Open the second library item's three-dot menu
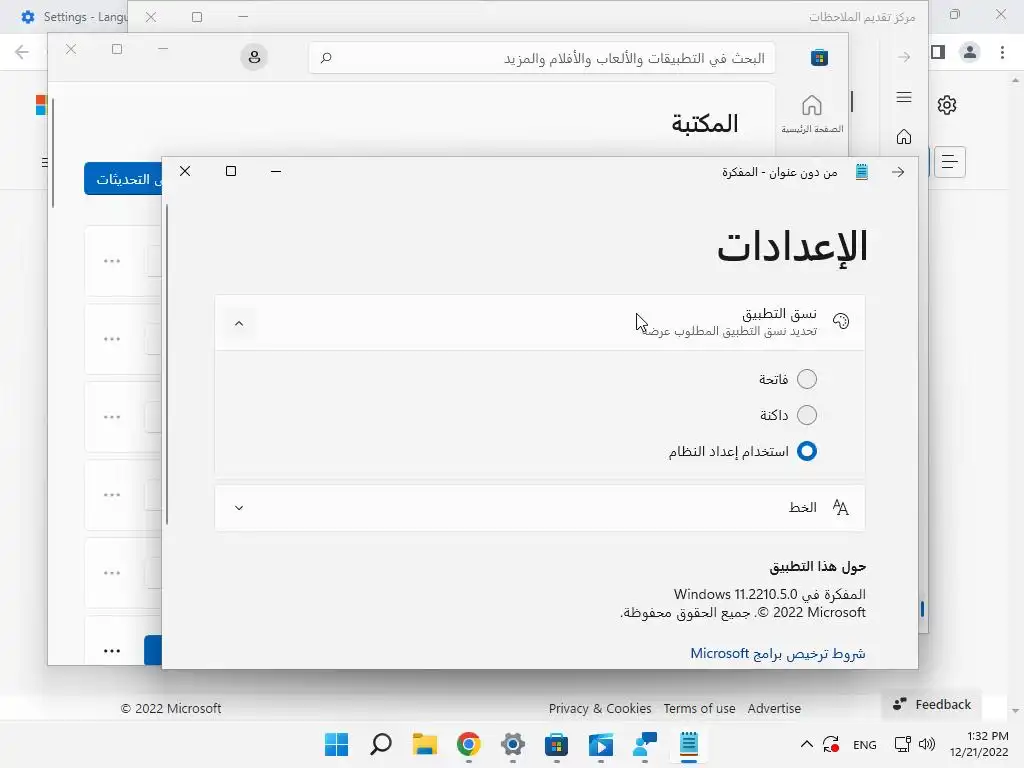Screen dimensions: 1024x768 click(x=112, y=339)
